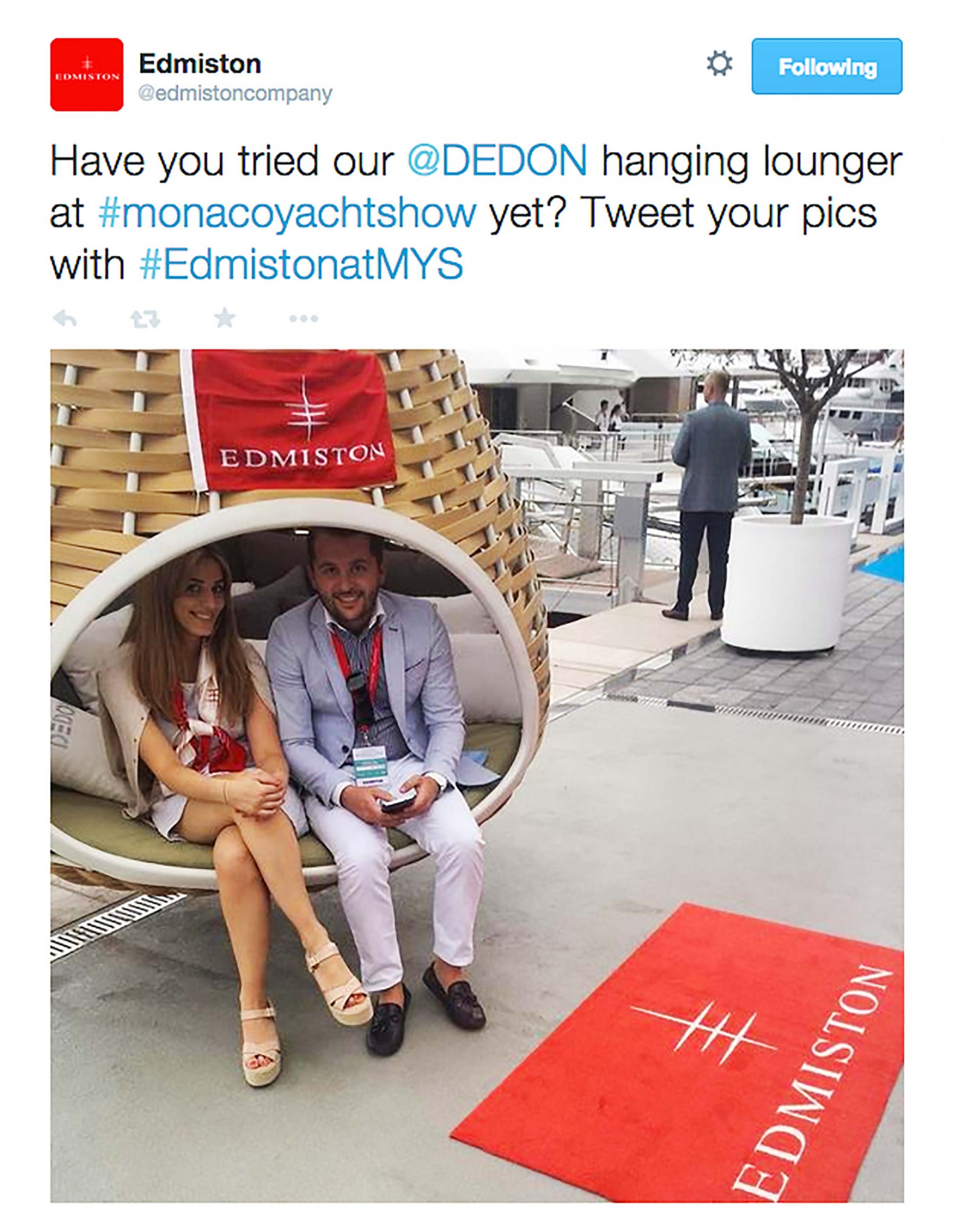The image size is (953, 1232).
Task: Toggle the Following button
Action: tap(826, 66)
